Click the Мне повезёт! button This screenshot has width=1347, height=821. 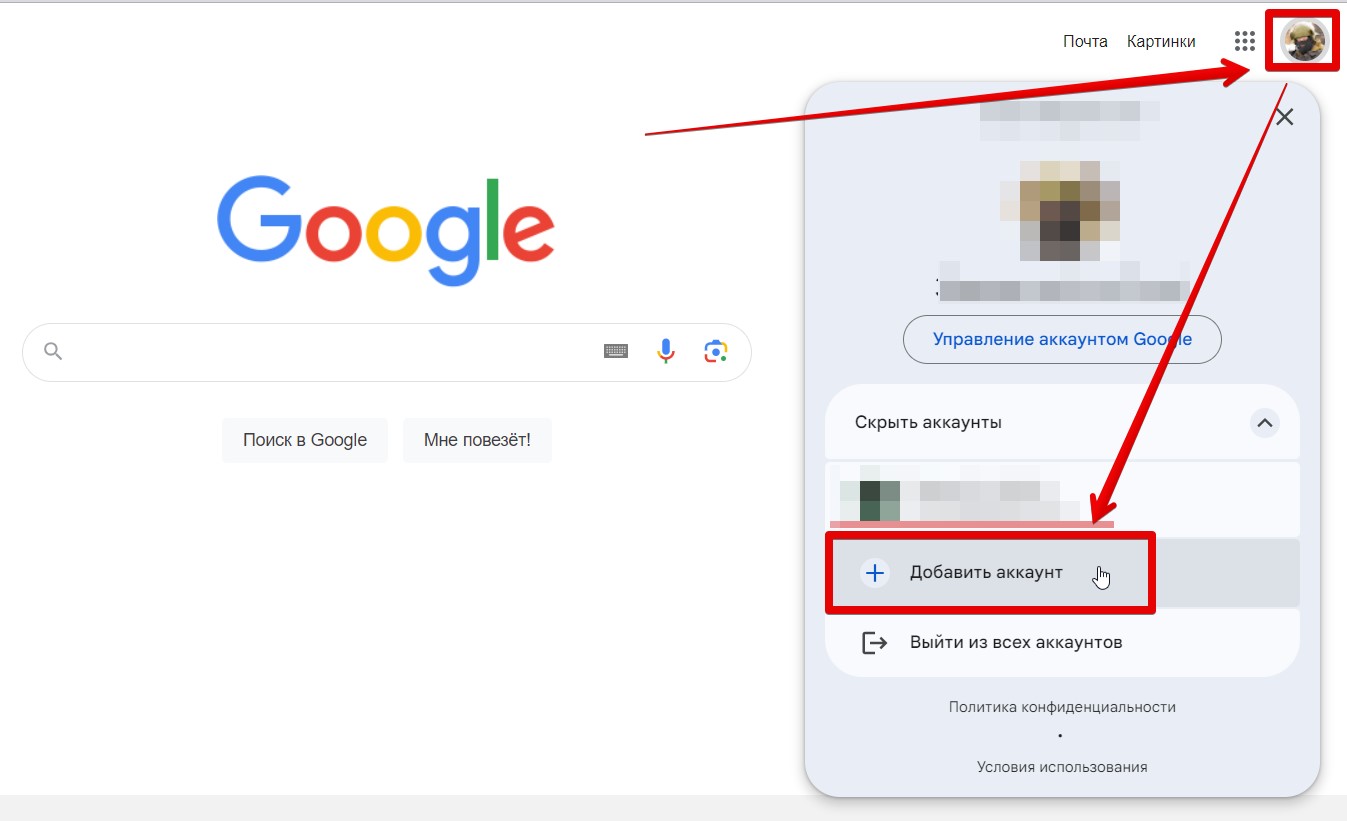click(477, 440)
